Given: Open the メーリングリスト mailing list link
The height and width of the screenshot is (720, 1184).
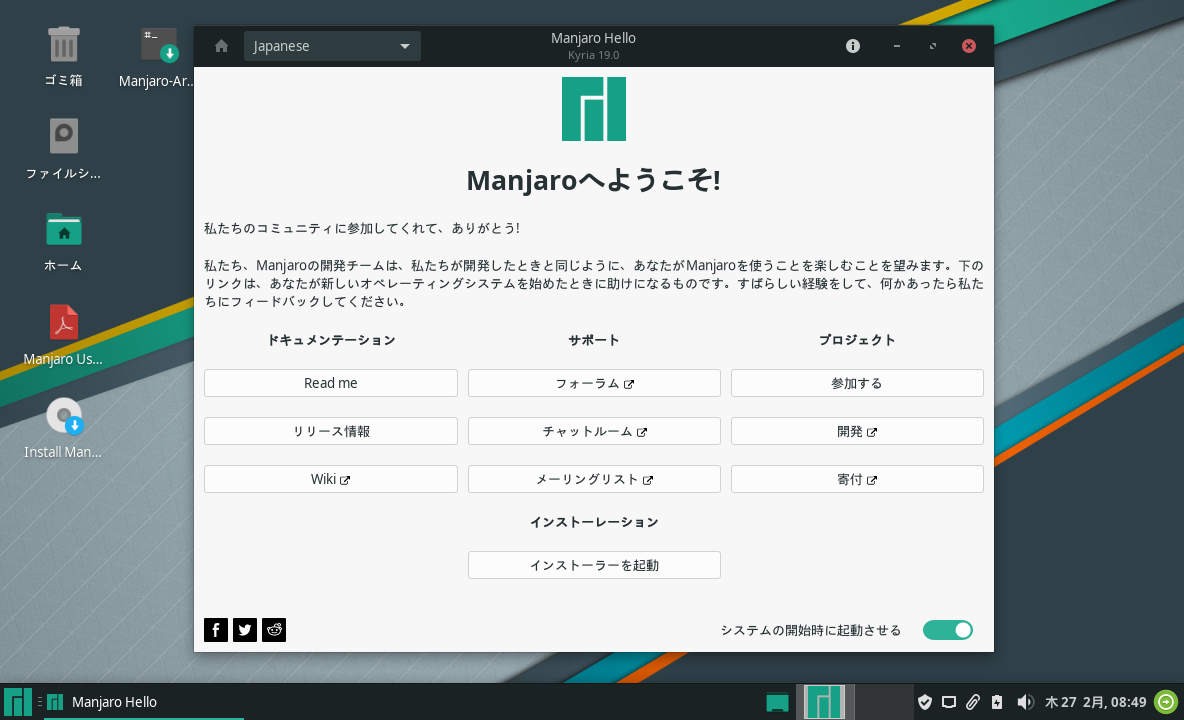Looking at the screenshot, I should (x=594, y=479).
